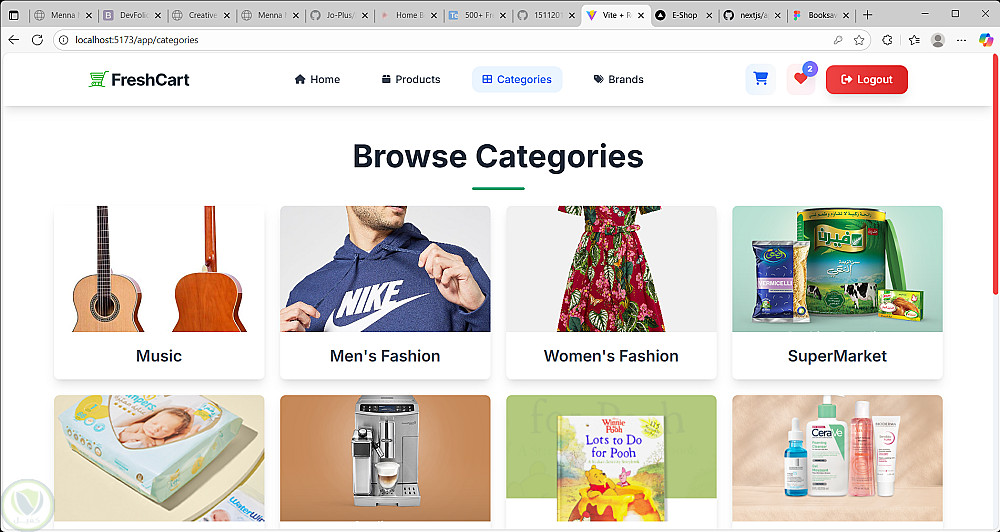Click the Logout button

point(866,79)
